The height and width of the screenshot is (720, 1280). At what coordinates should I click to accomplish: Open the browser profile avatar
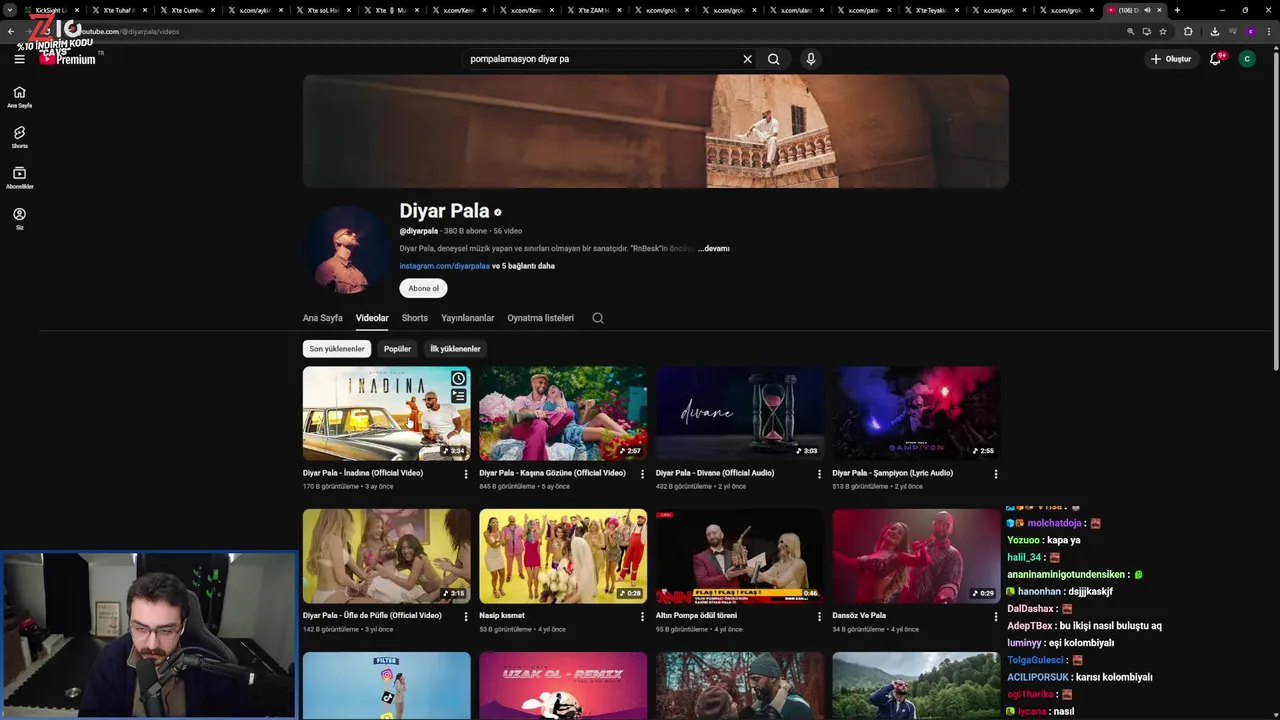(x=1250, y=31)
